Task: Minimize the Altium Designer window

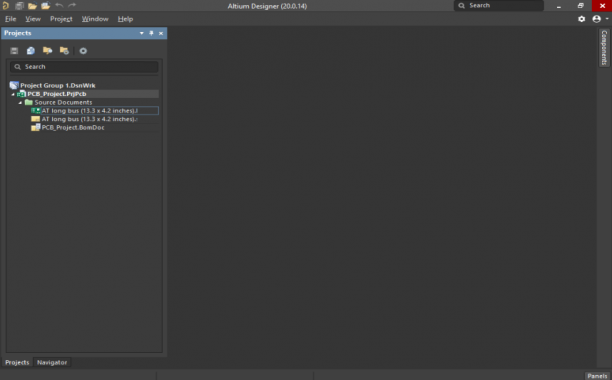Action: pyautogui.click(x=559, y=6)
